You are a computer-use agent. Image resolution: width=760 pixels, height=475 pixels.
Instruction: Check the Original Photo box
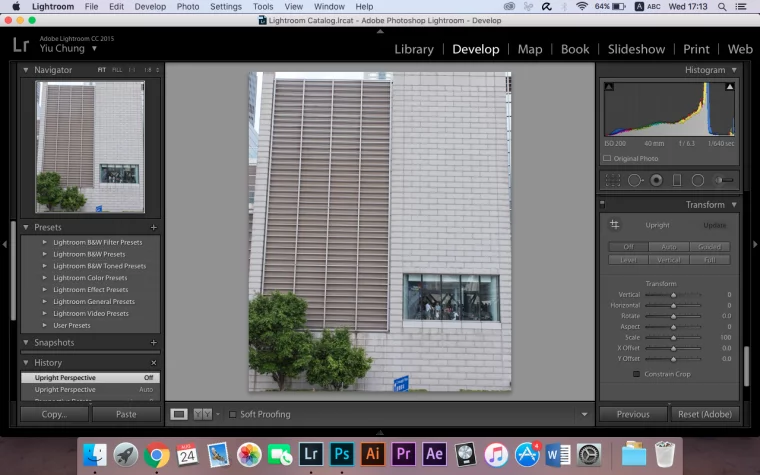point(607,158)
